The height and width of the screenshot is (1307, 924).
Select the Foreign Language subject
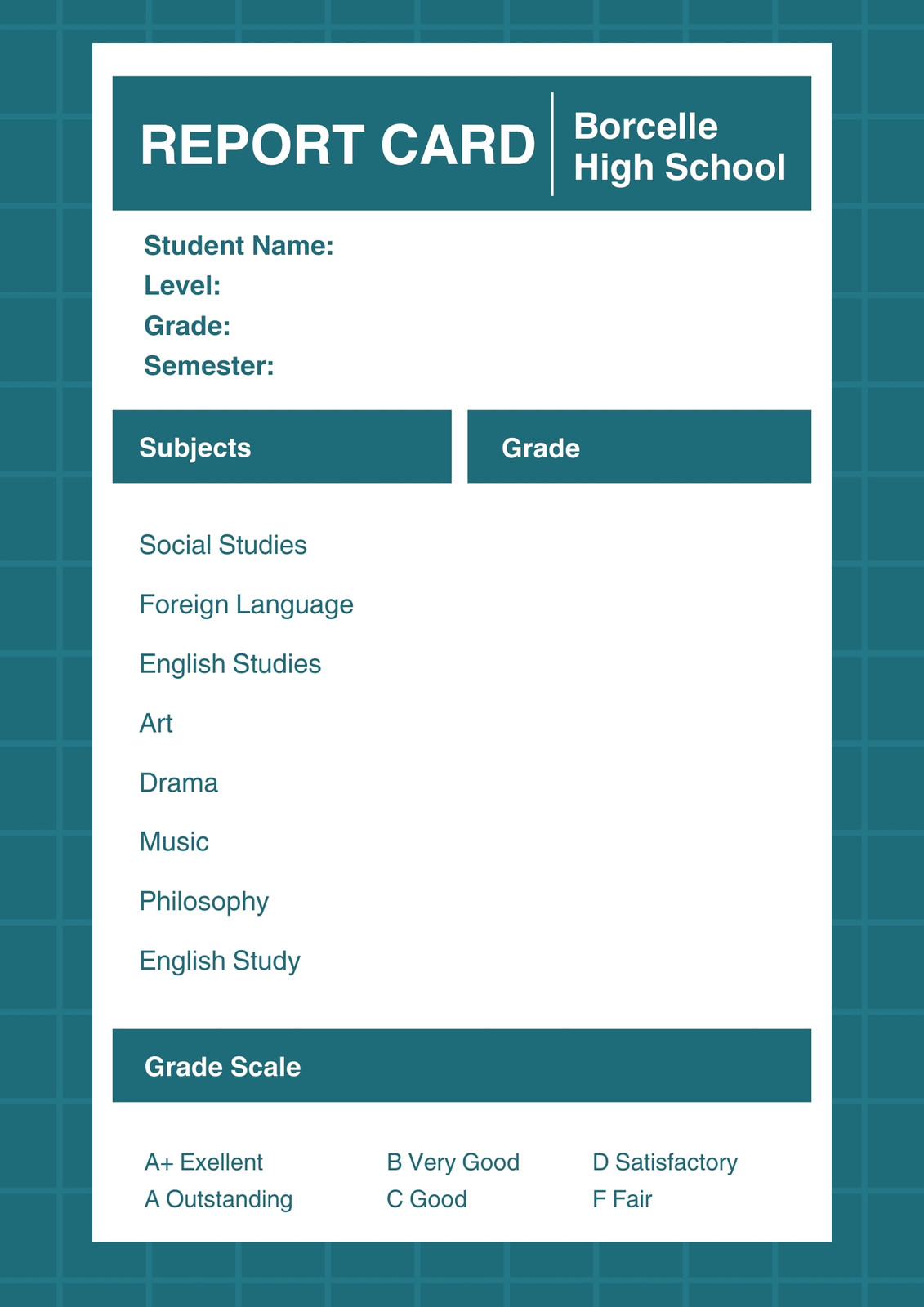(x=247, y=604)
